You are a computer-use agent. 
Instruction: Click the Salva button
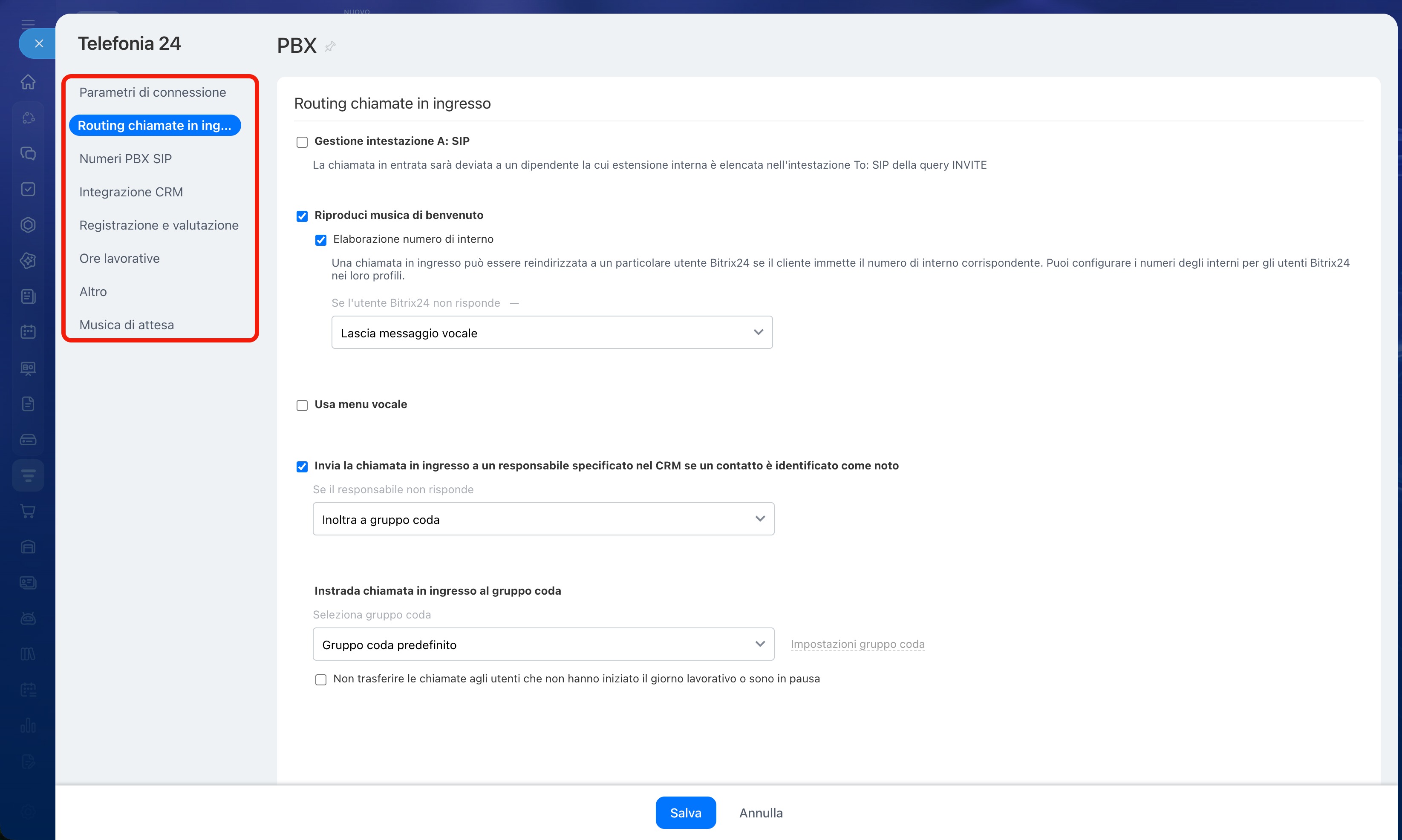pyautogui.click(x=686, y=813)
